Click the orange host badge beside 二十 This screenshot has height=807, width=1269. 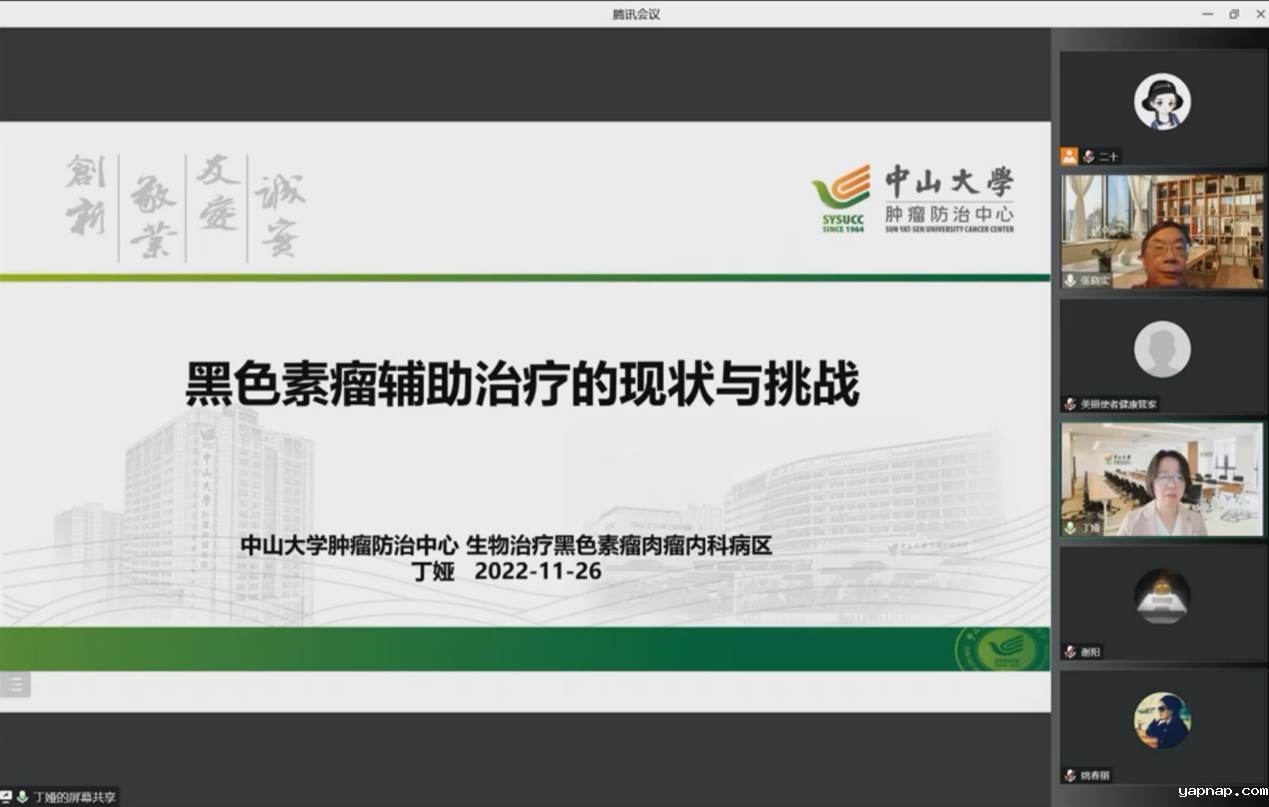click(x=1069, y=156)
